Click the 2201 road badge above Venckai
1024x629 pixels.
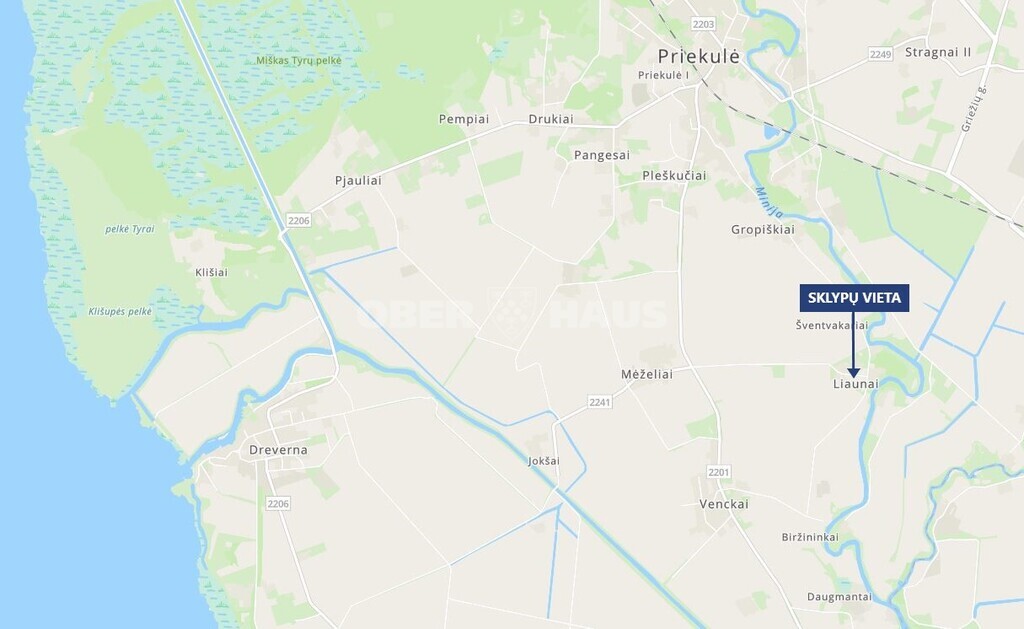(x=719, y=472)
